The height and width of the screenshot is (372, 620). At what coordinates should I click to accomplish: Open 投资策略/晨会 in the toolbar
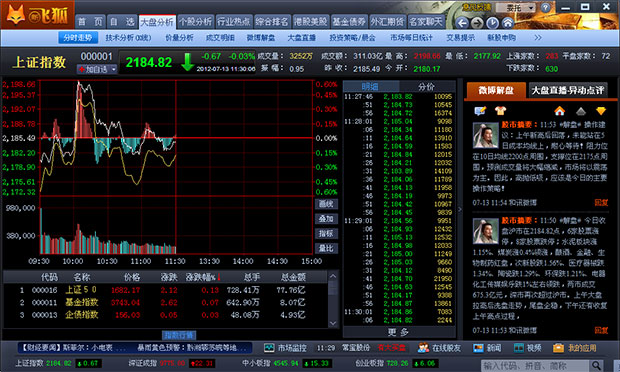coord(352,38)
